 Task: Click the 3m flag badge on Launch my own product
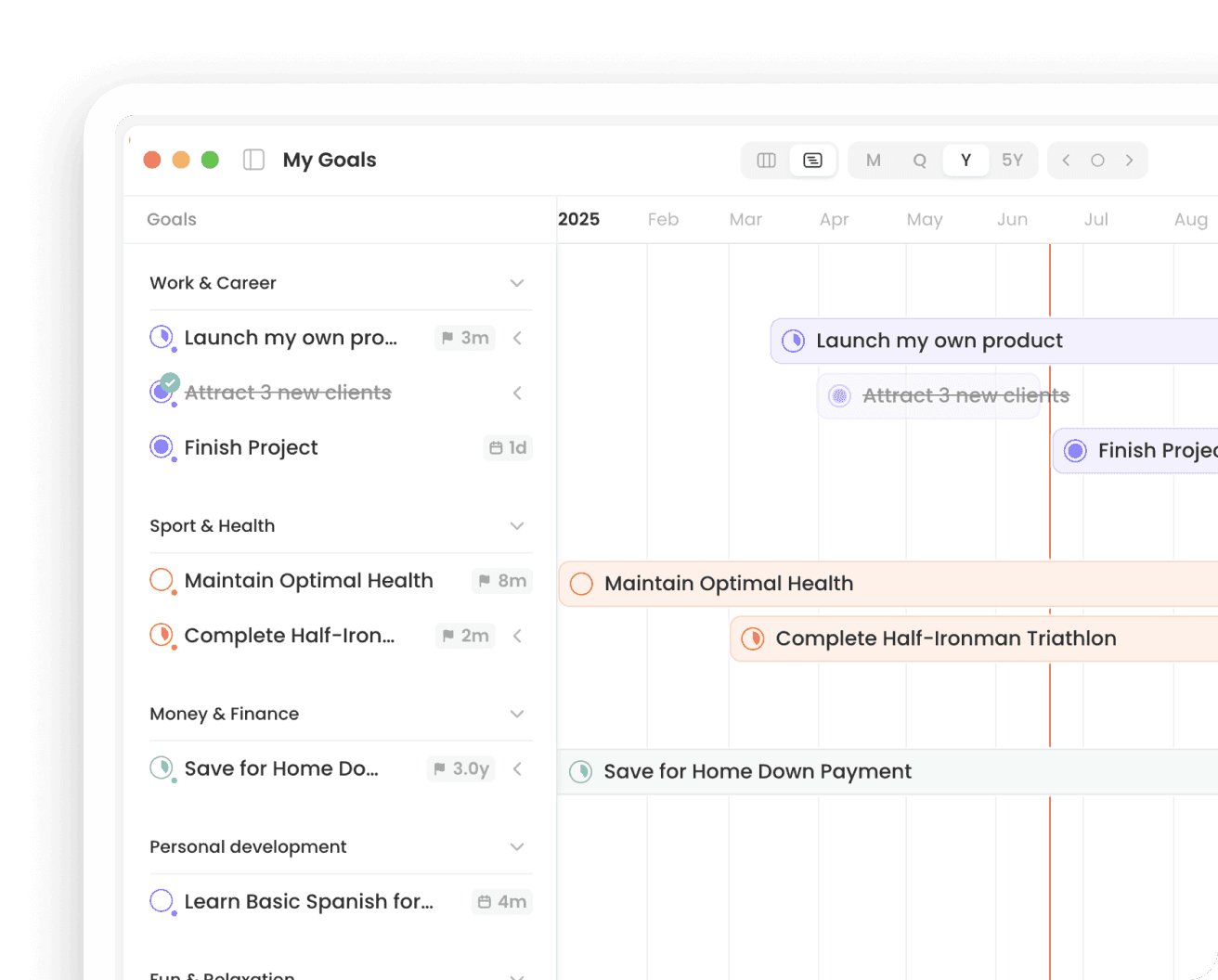tap(465, 338)
